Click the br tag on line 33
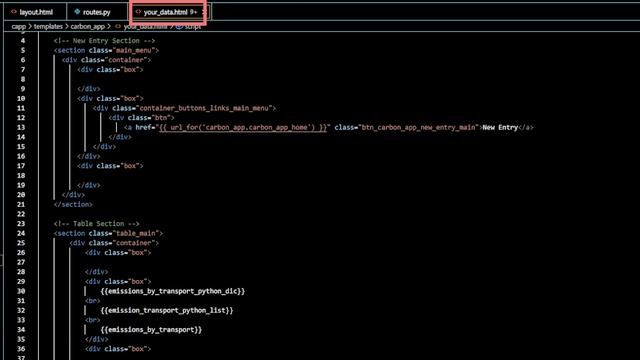 click(x=93, y=320)
